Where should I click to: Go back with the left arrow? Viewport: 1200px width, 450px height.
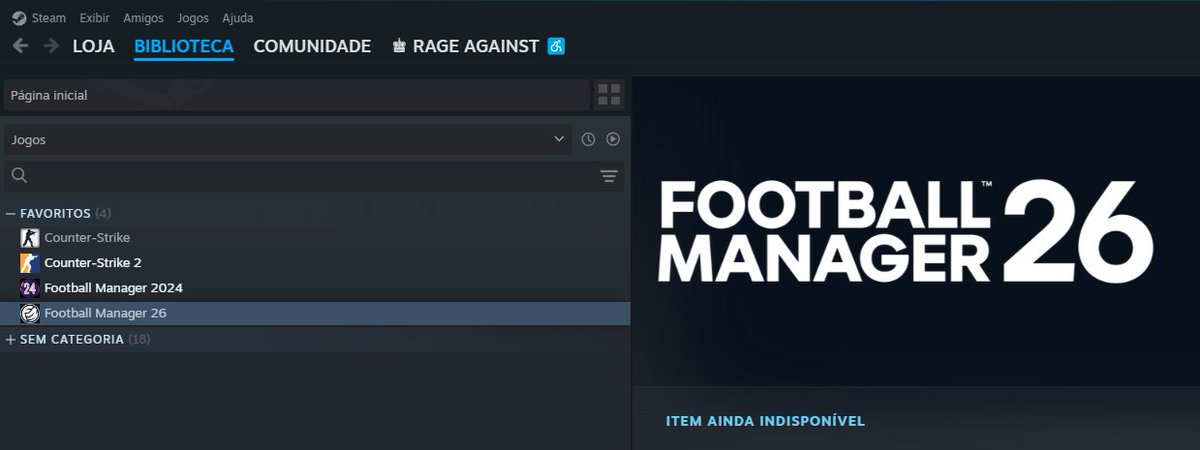pos(20,46)
